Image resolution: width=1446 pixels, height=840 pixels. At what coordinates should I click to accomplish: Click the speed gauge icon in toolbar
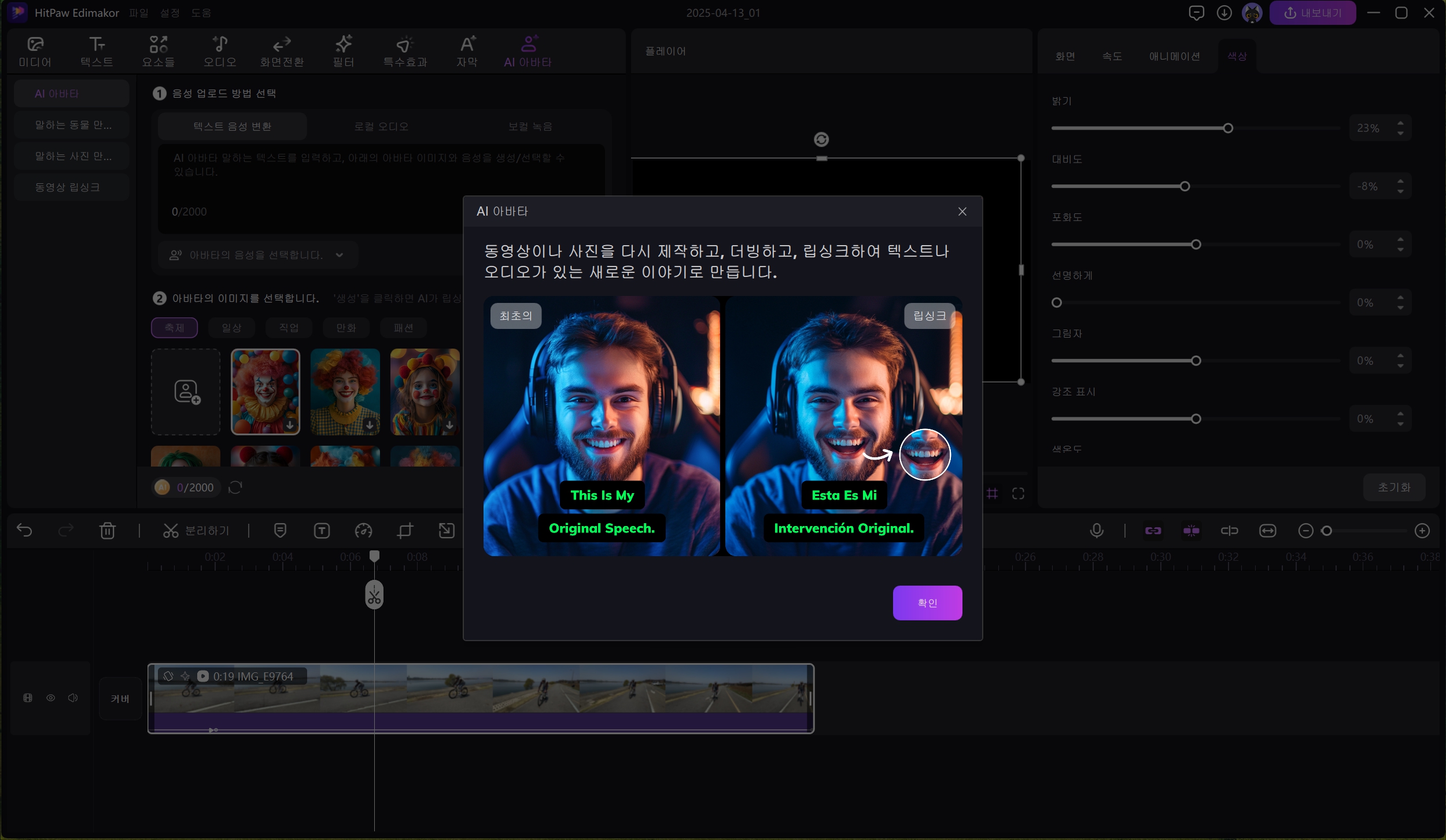point(363,530)
